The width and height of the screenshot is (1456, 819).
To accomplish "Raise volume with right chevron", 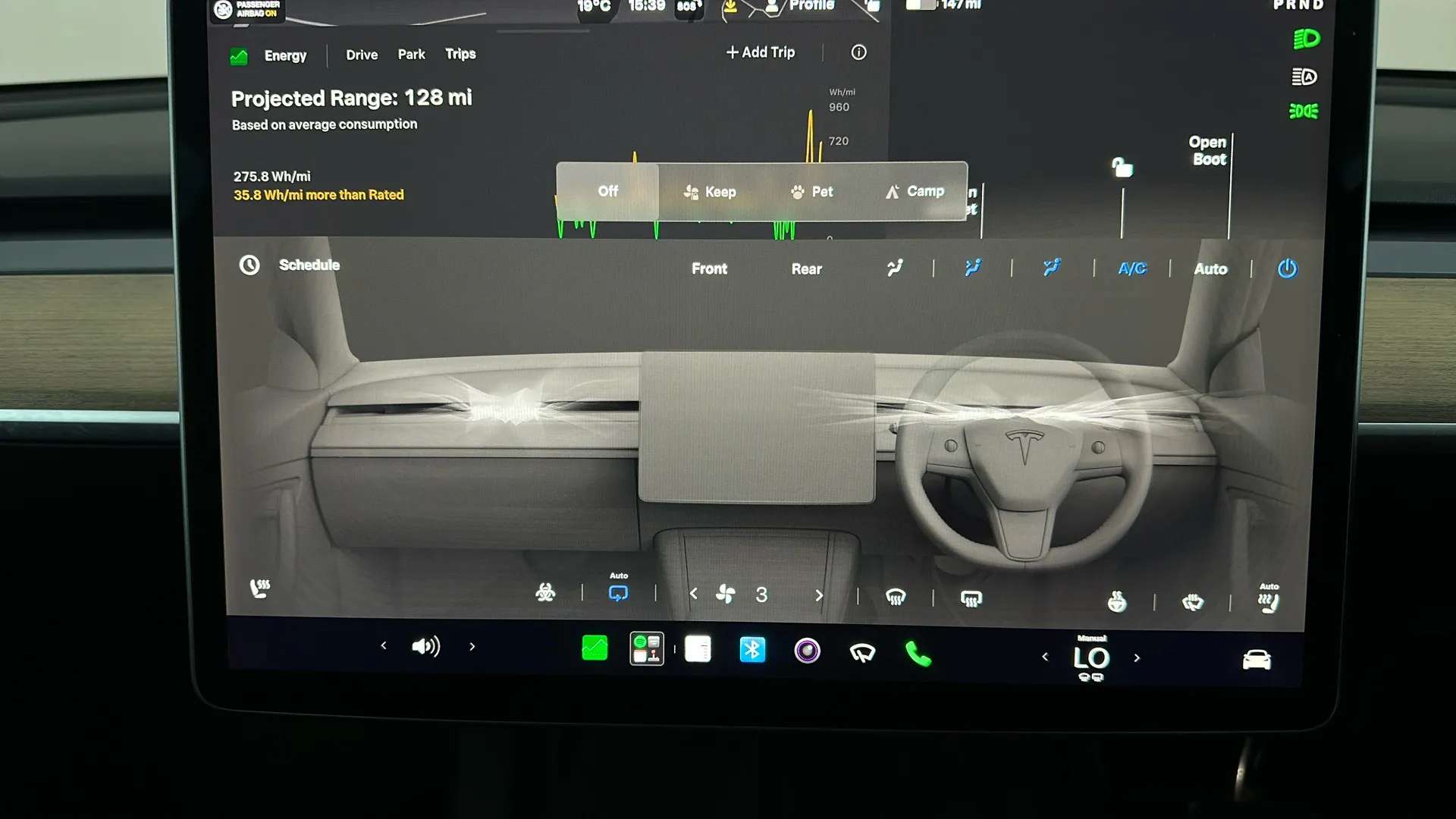I will coord(472,647).
